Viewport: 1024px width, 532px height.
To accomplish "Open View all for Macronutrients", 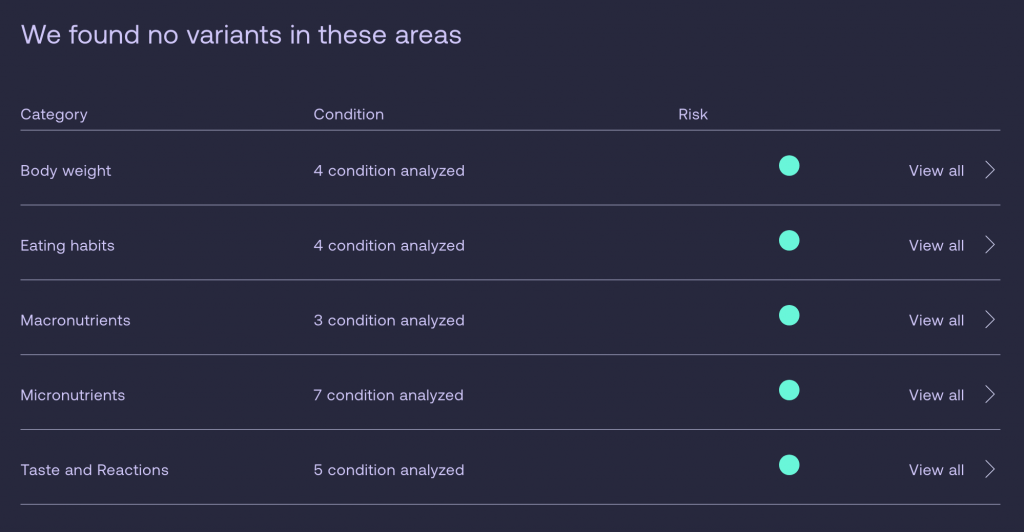I will [x=936, y=321].
